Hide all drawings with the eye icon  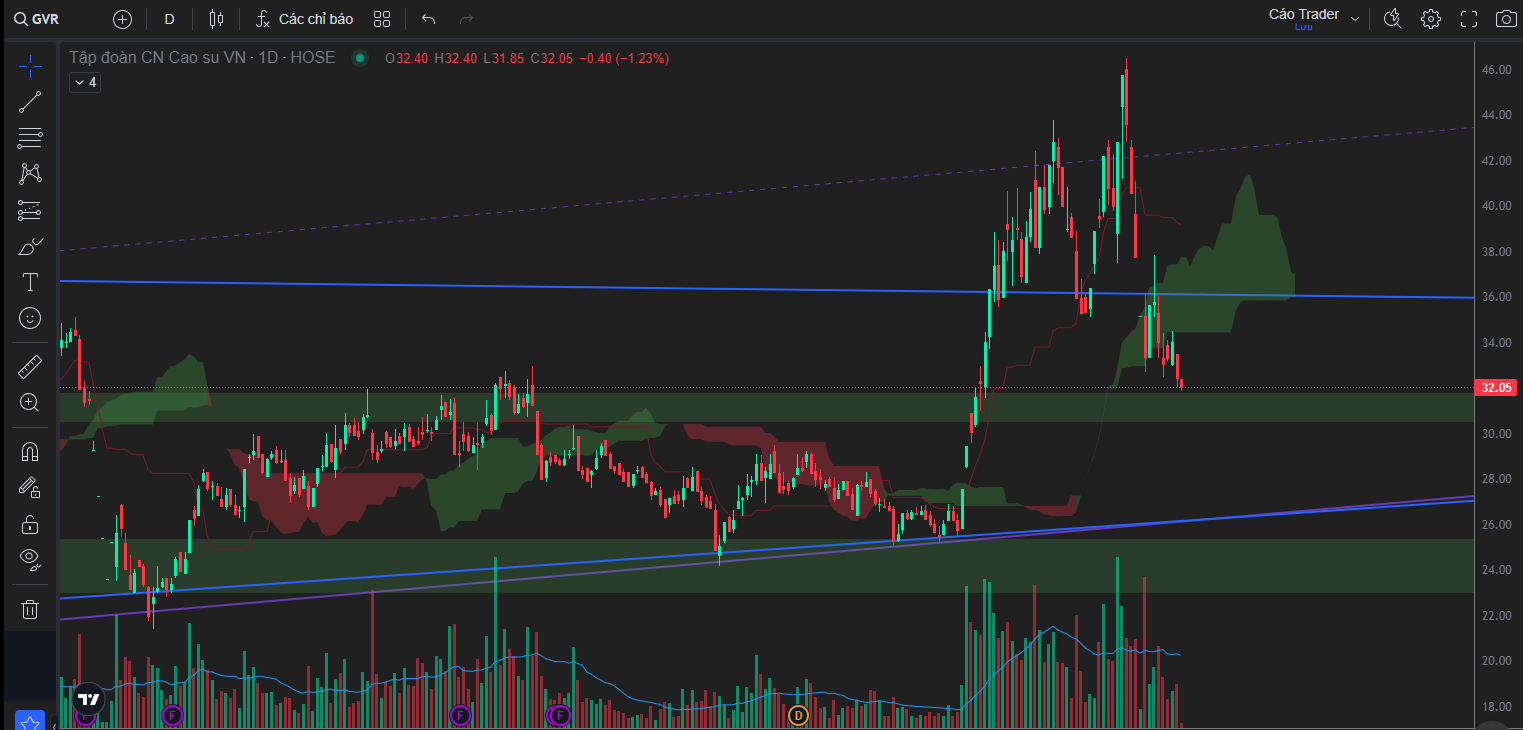[30, 559]
